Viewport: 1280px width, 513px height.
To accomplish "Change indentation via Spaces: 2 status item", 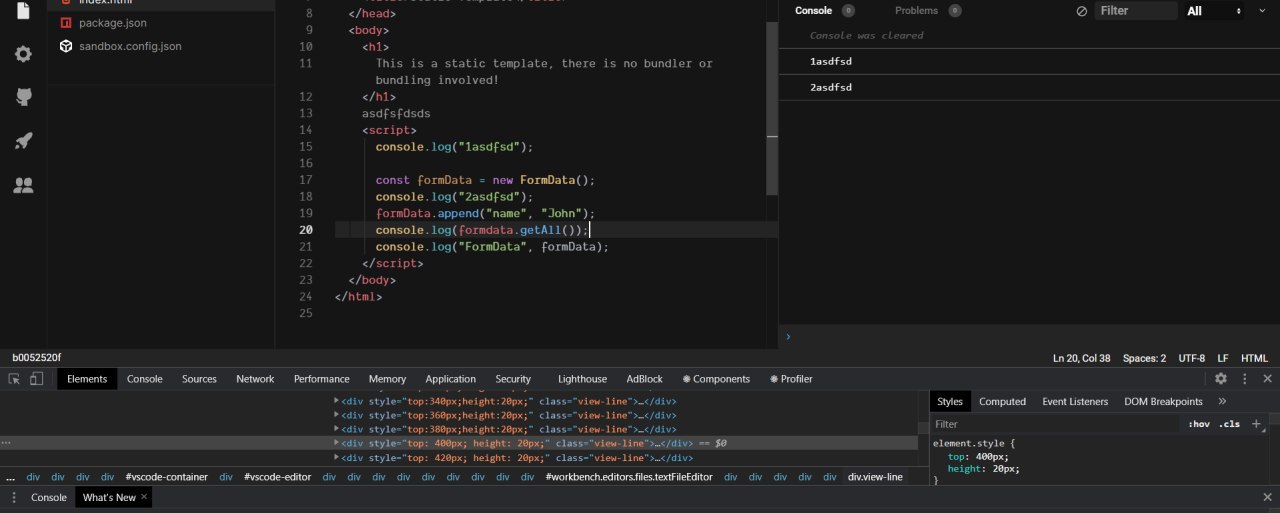I will point(1144,358).
